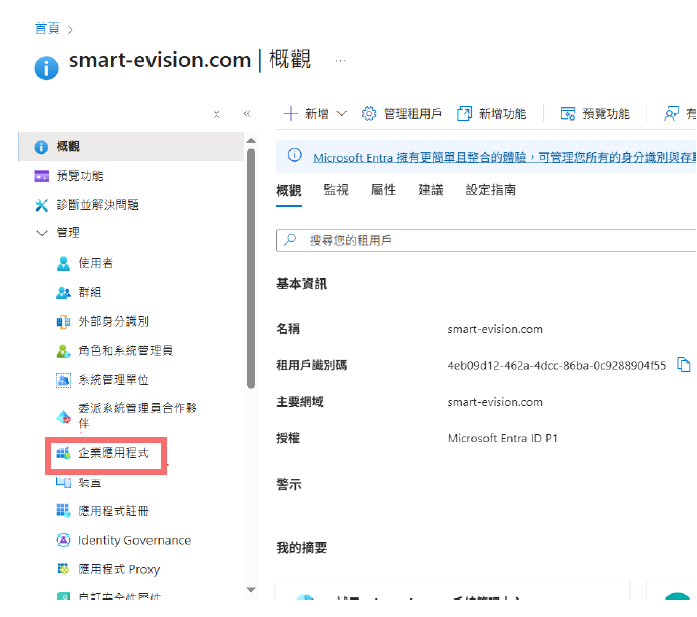
Task: Switch to the 設定指南 tab
Action: click(x=491, y=190)
